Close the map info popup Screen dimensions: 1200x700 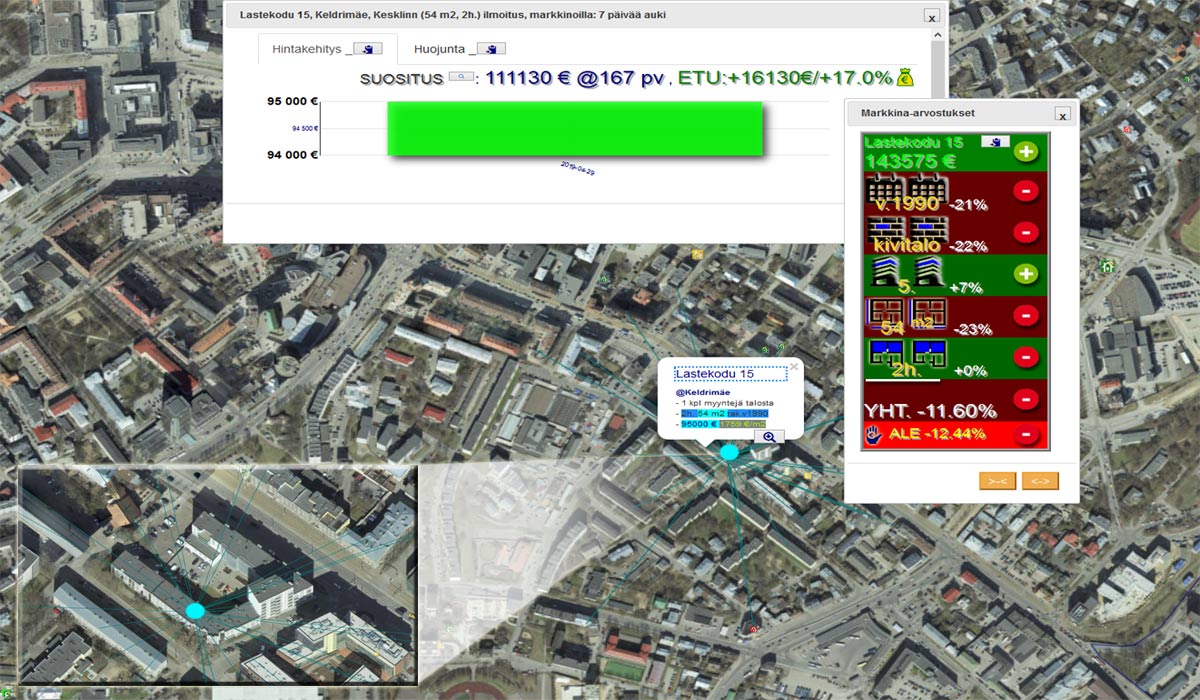794,367
